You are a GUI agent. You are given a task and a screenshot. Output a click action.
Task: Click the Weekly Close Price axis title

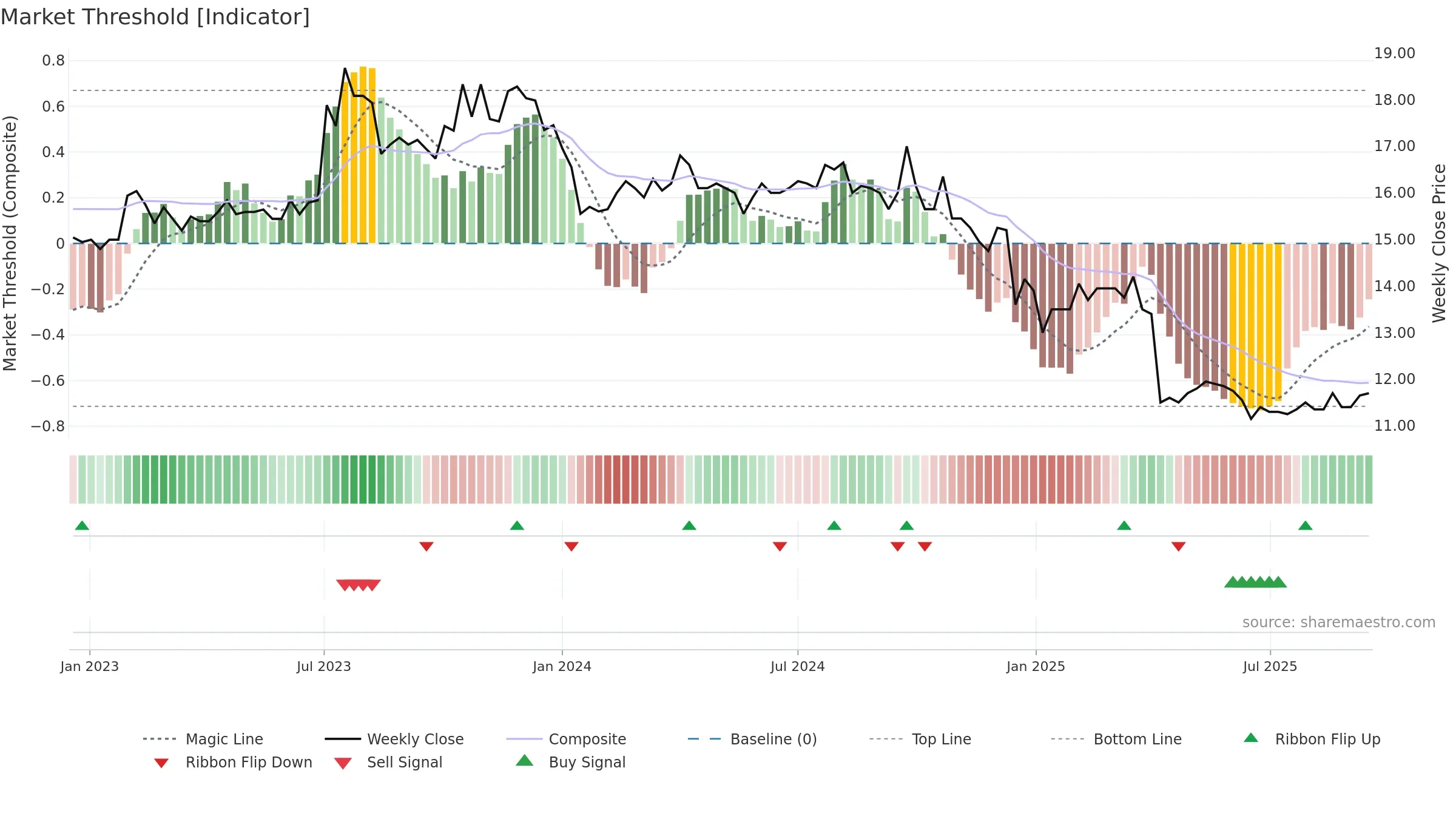pos(1439,243)
